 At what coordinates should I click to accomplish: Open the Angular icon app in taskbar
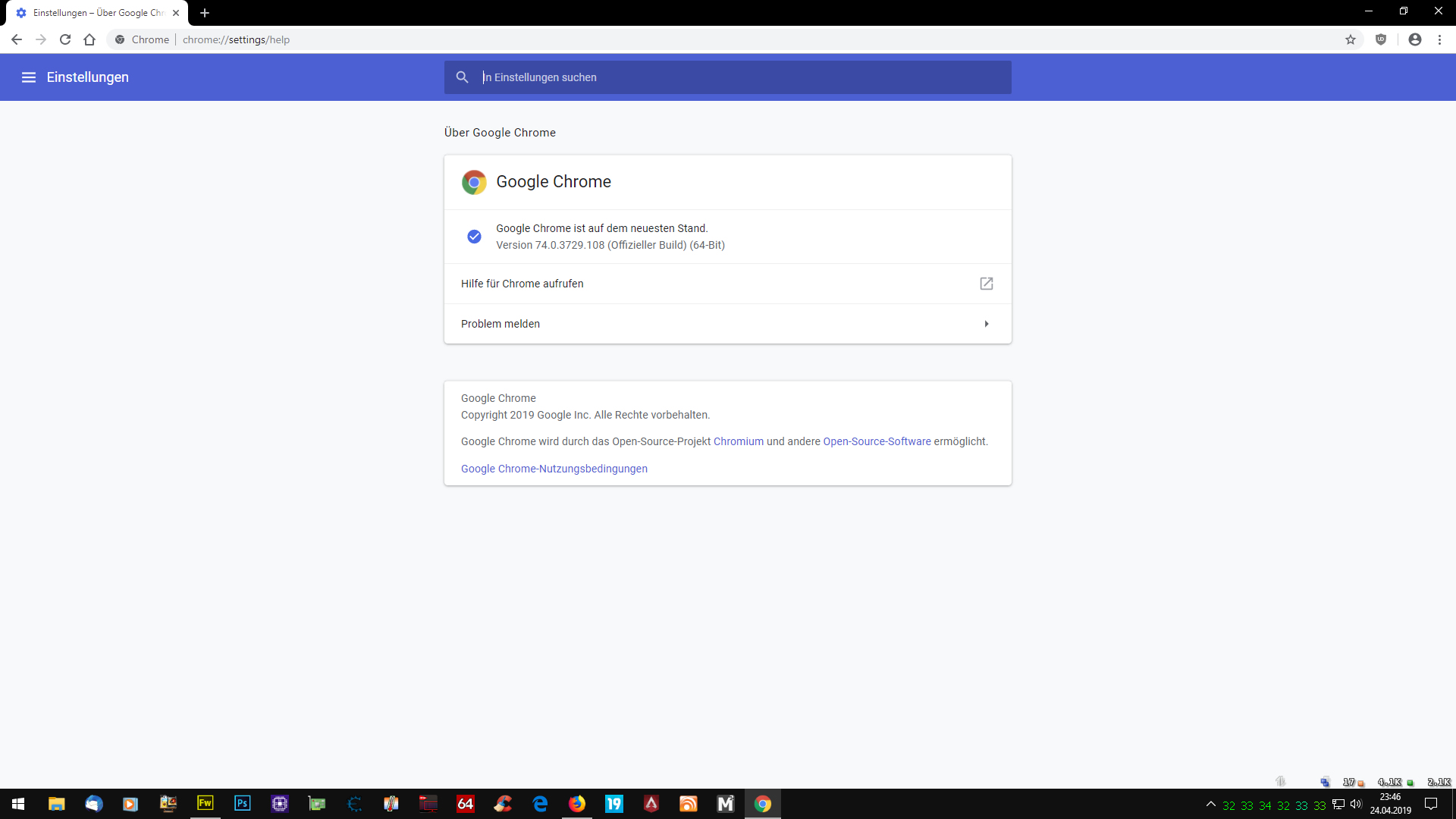tap(651, 804)
